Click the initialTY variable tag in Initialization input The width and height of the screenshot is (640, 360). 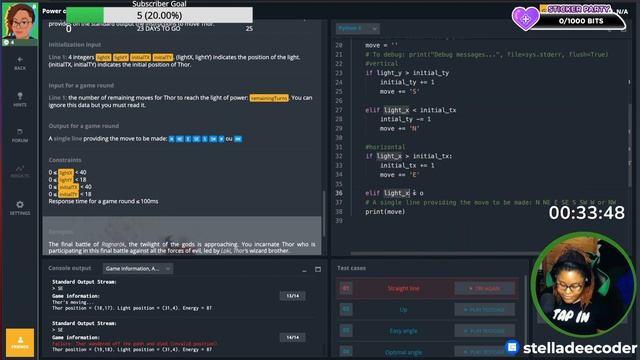point(163,57)
